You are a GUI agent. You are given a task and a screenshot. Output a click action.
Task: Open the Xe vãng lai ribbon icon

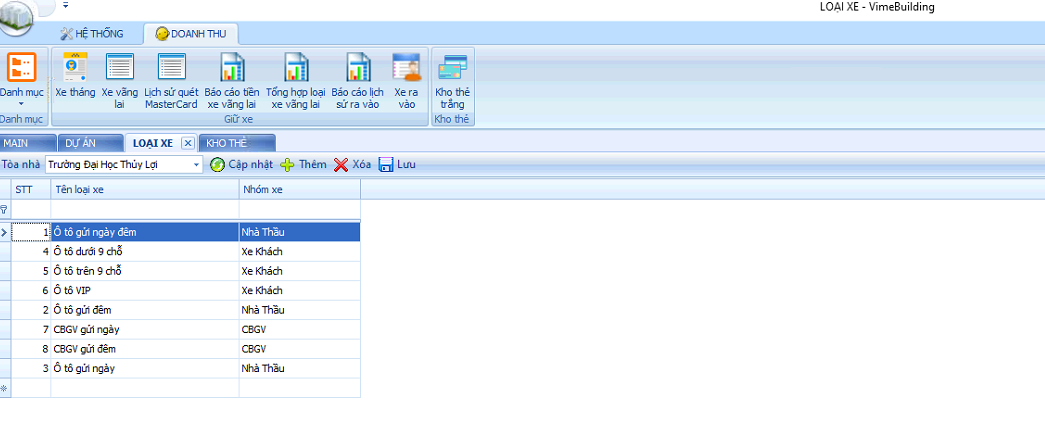tap(120, 79)
